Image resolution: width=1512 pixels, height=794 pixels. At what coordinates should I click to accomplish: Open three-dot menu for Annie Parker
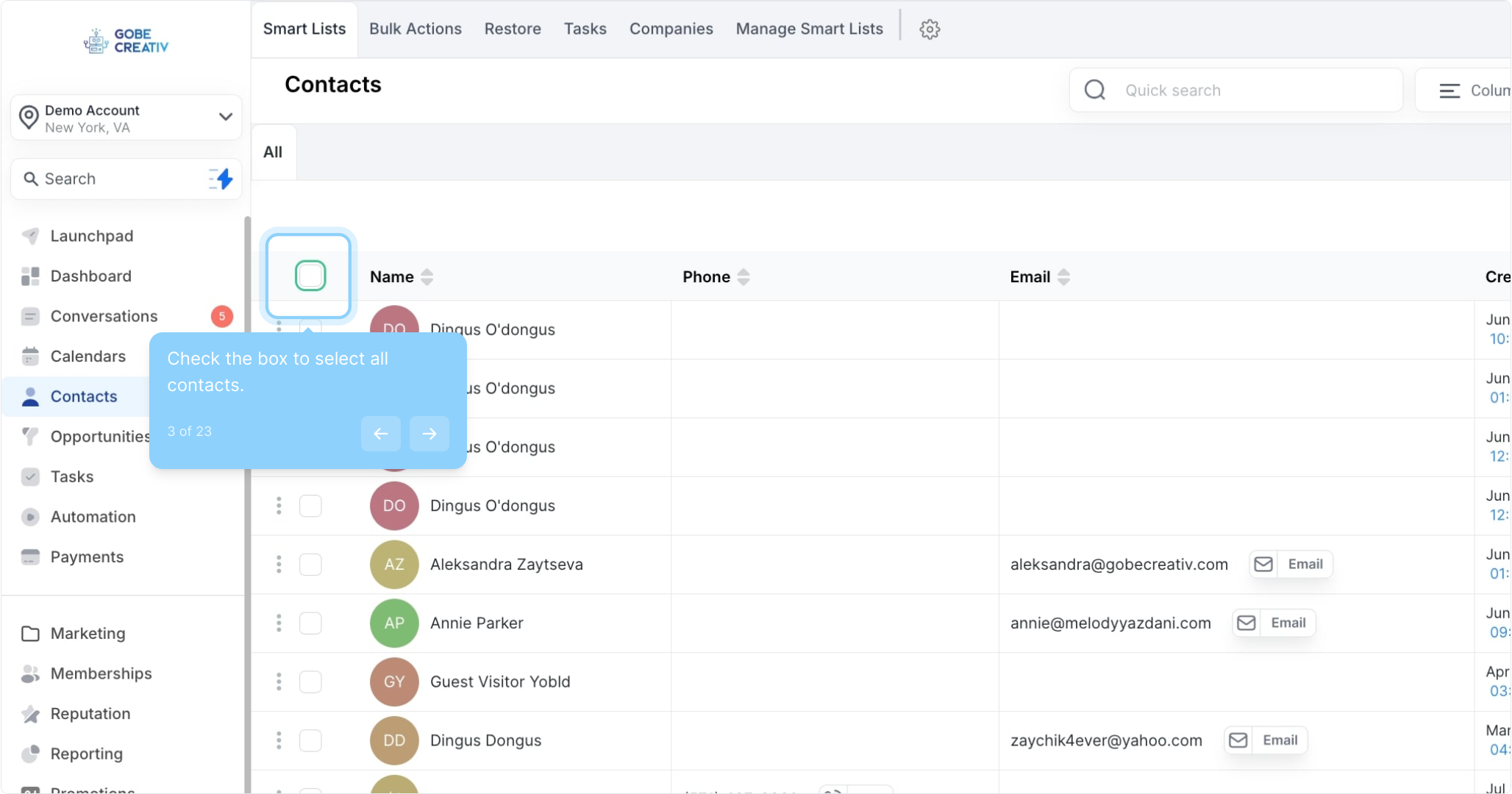click(279, 623)
